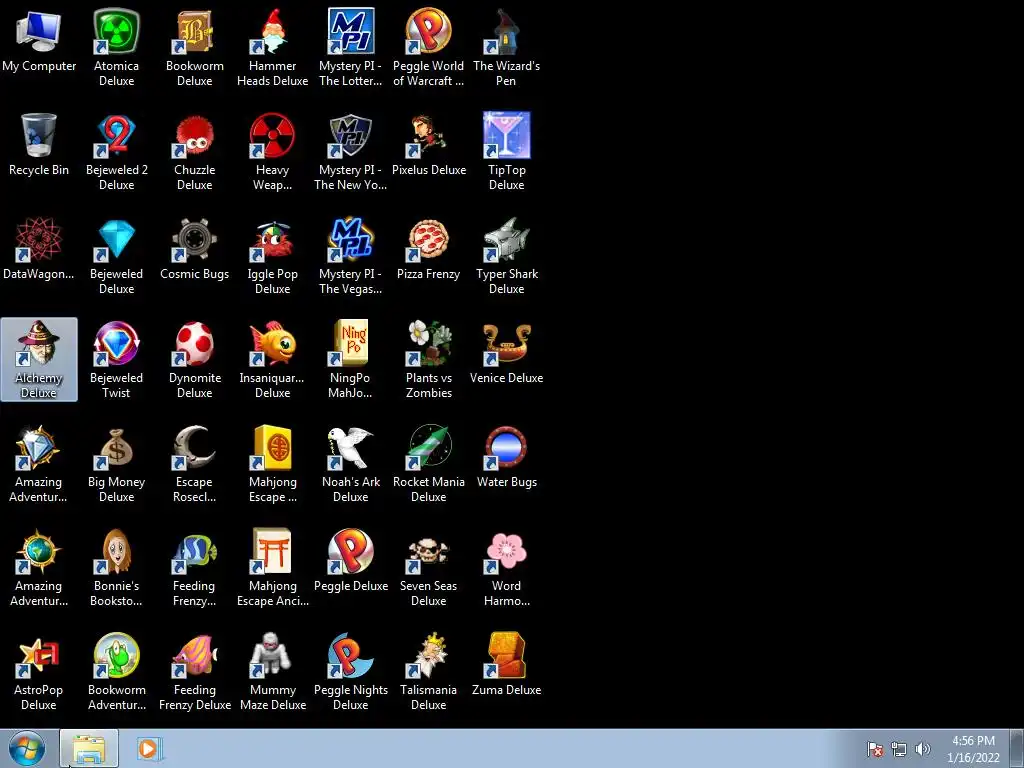The height and width of the screenshot is (768, 1024).
Task: Click the Peggle World of Warcraft icon
Action: click(428, 31)
